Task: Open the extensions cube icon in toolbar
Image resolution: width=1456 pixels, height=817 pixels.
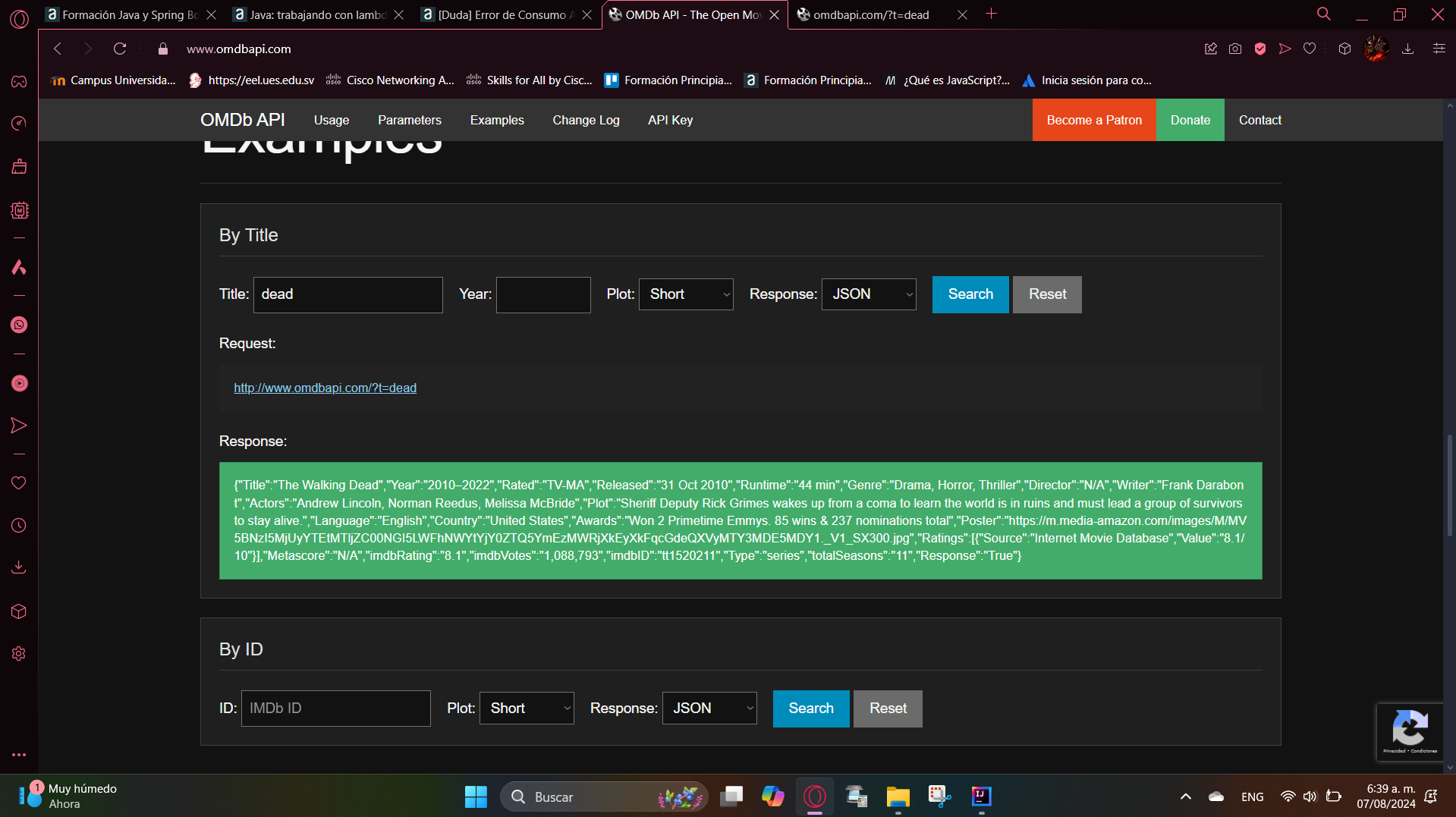Action: pyautogui.click(x=1344, y=49)
